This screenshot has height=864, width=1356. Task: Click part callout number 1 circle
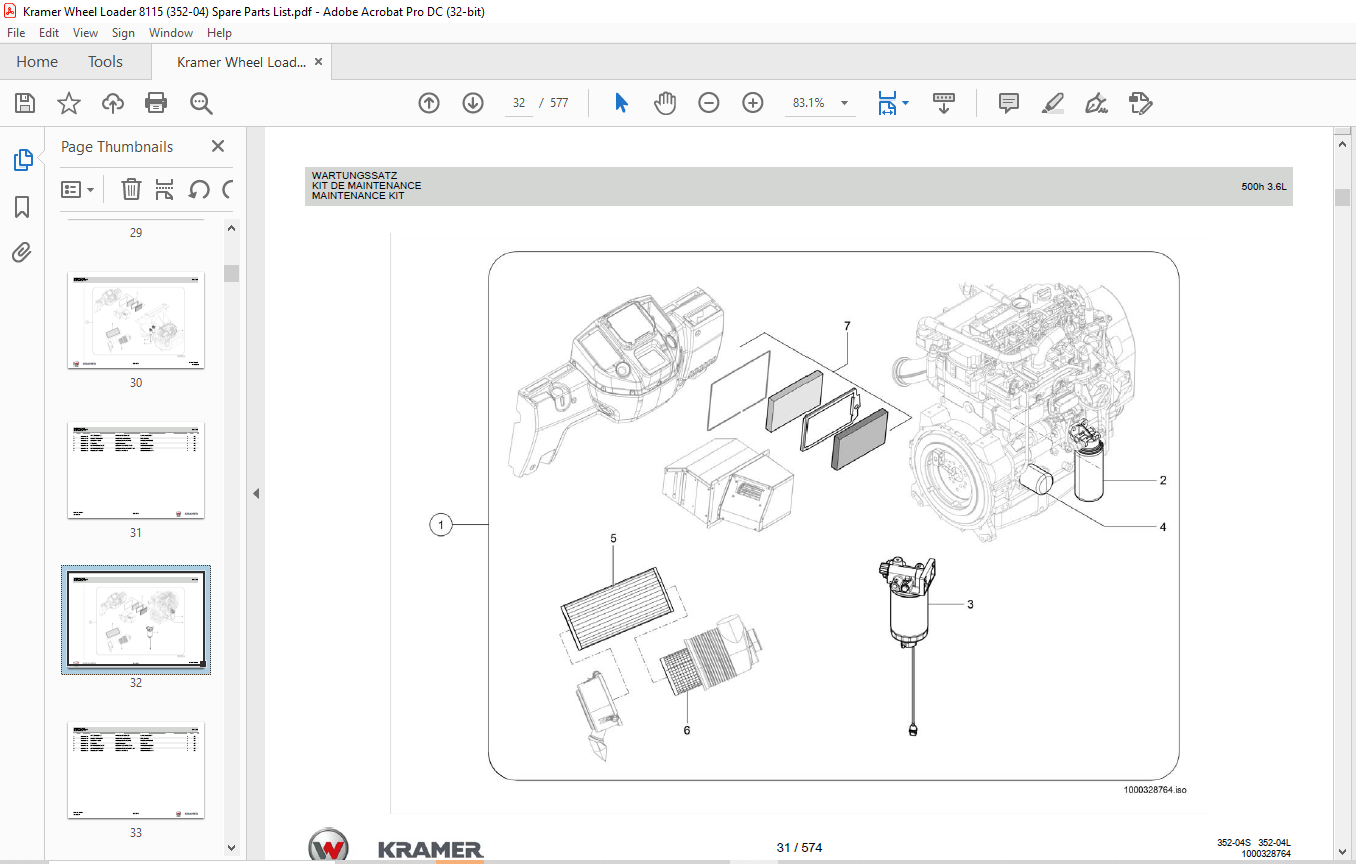click(441, 525)
